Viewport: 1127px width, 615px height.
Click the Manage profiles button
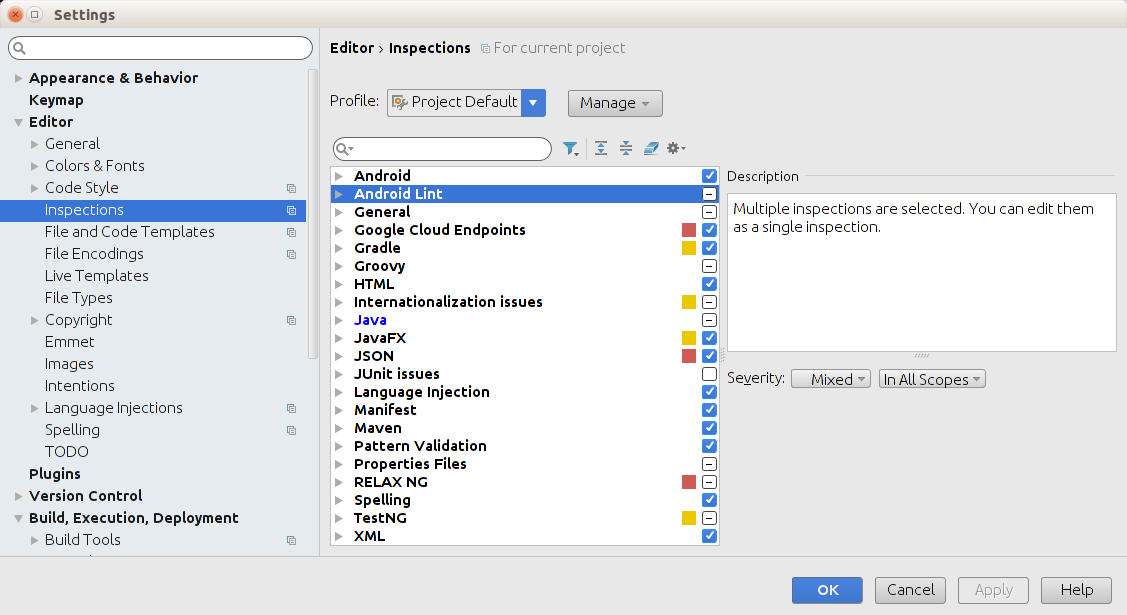point(615,103)
